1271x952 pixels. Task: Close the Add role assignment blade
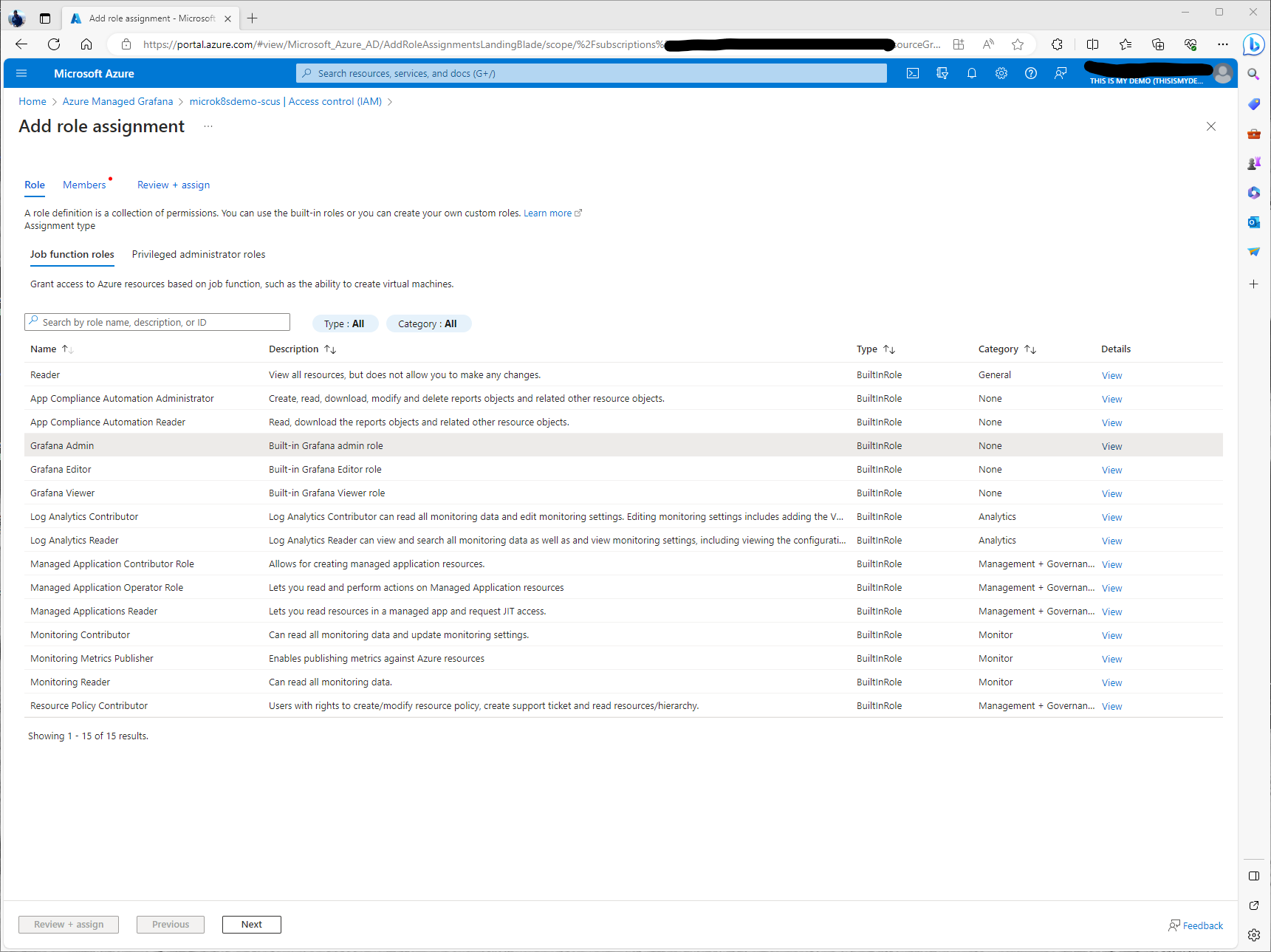pyautogui.click(x=1211, y=126)
